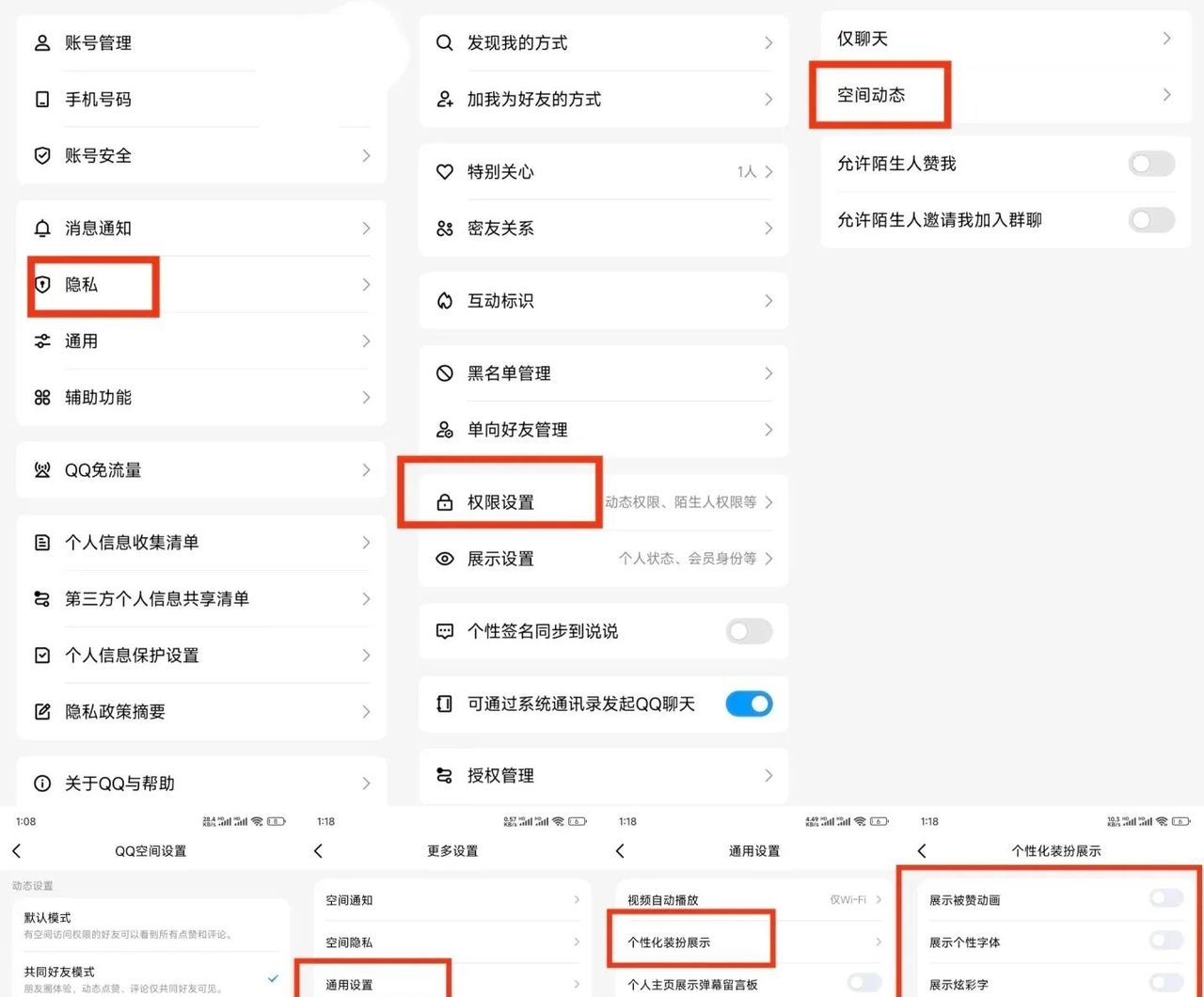
Task: Open the 通用设置 menu entry
Action: tap(350, 984)
